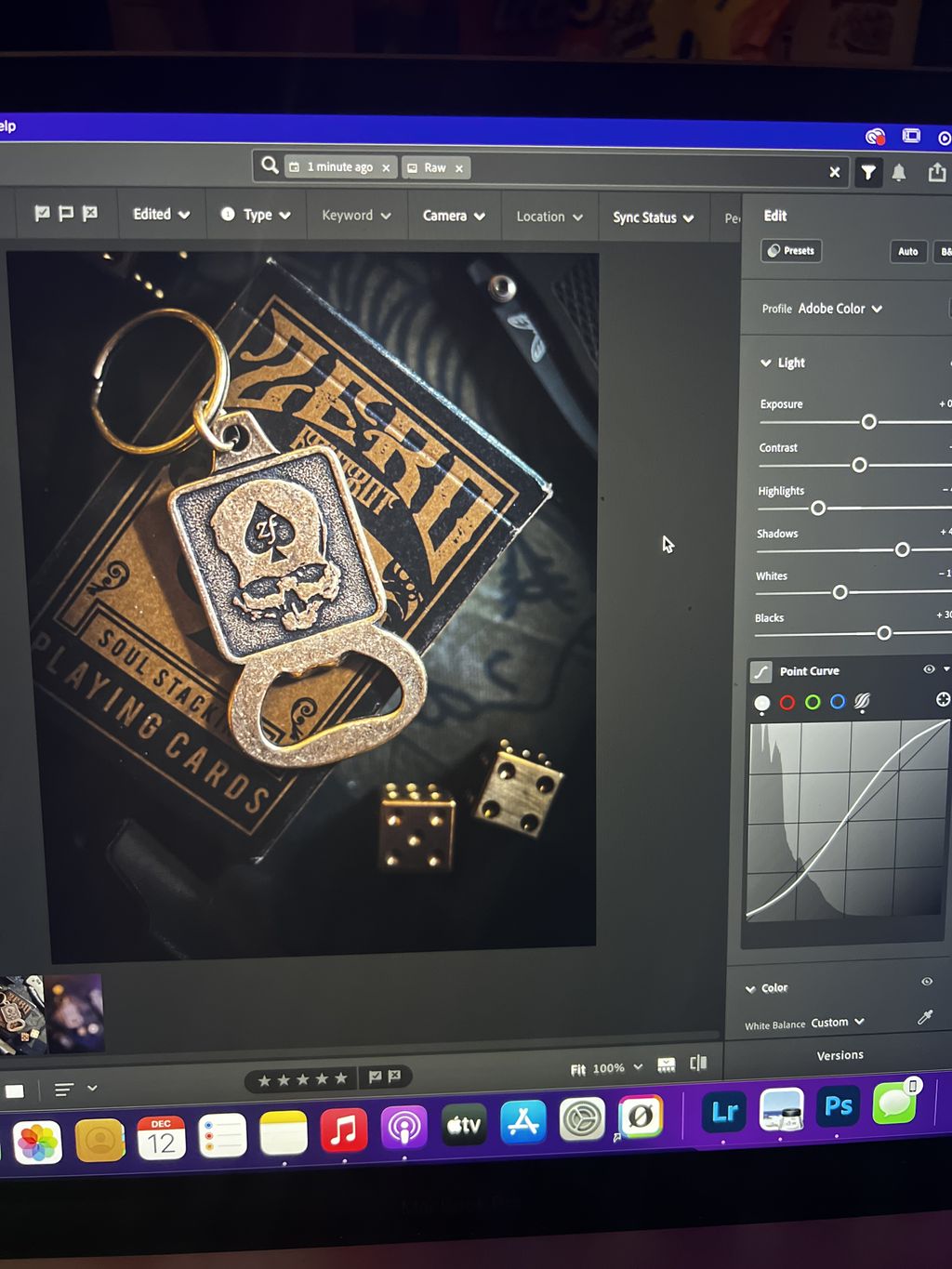Viewport: 952px width, 1269px height.
Task: Click the share export icon
Action: coord(937,172)
